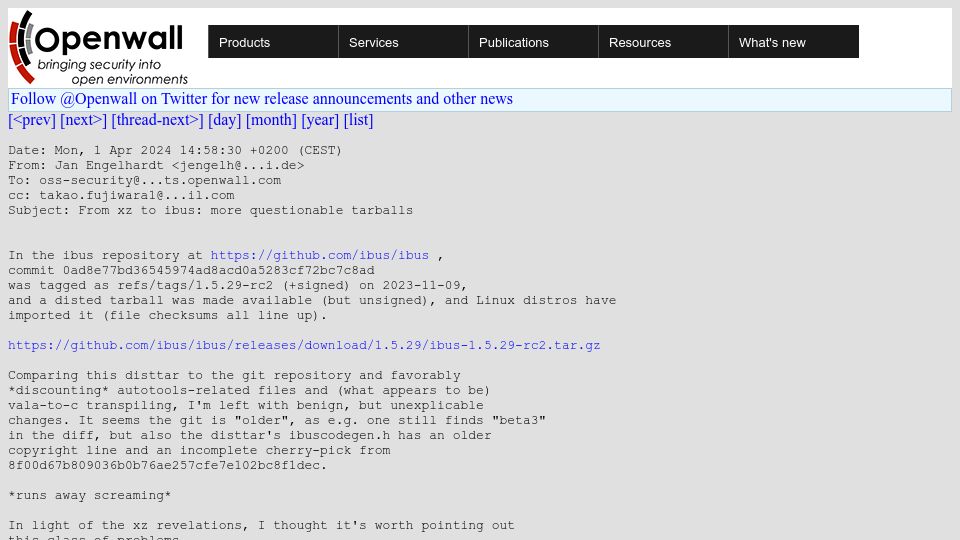Click the line 'vala-to-c transpiling, I'm left with benign'
Image resolution: width=960 pixels, height=540 pixels.
click(246, 405)
